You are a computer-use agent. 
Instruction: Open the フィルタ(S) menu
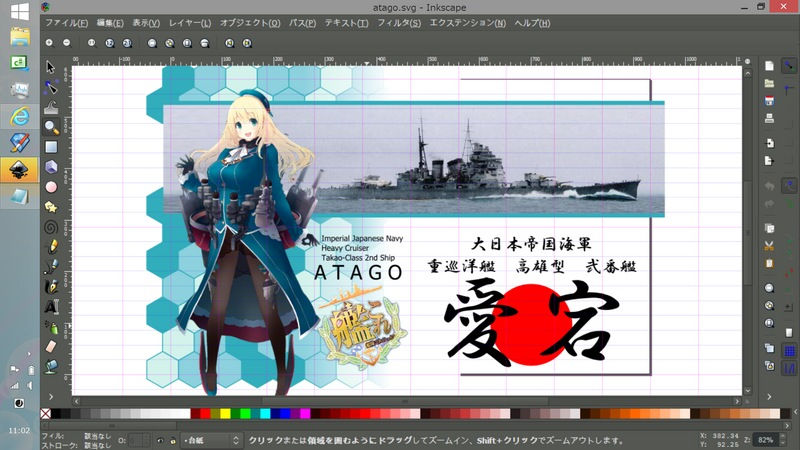coord(399,23)
